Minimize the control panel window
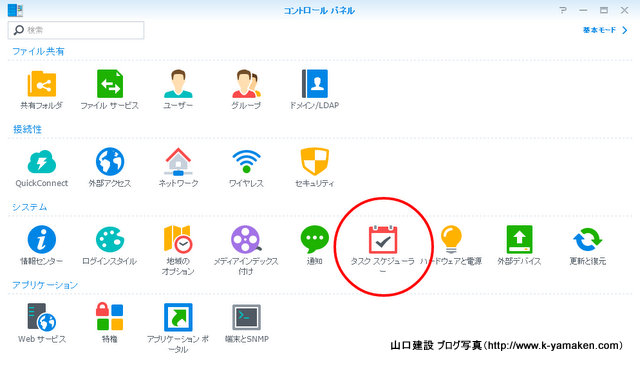 [583, 10]
